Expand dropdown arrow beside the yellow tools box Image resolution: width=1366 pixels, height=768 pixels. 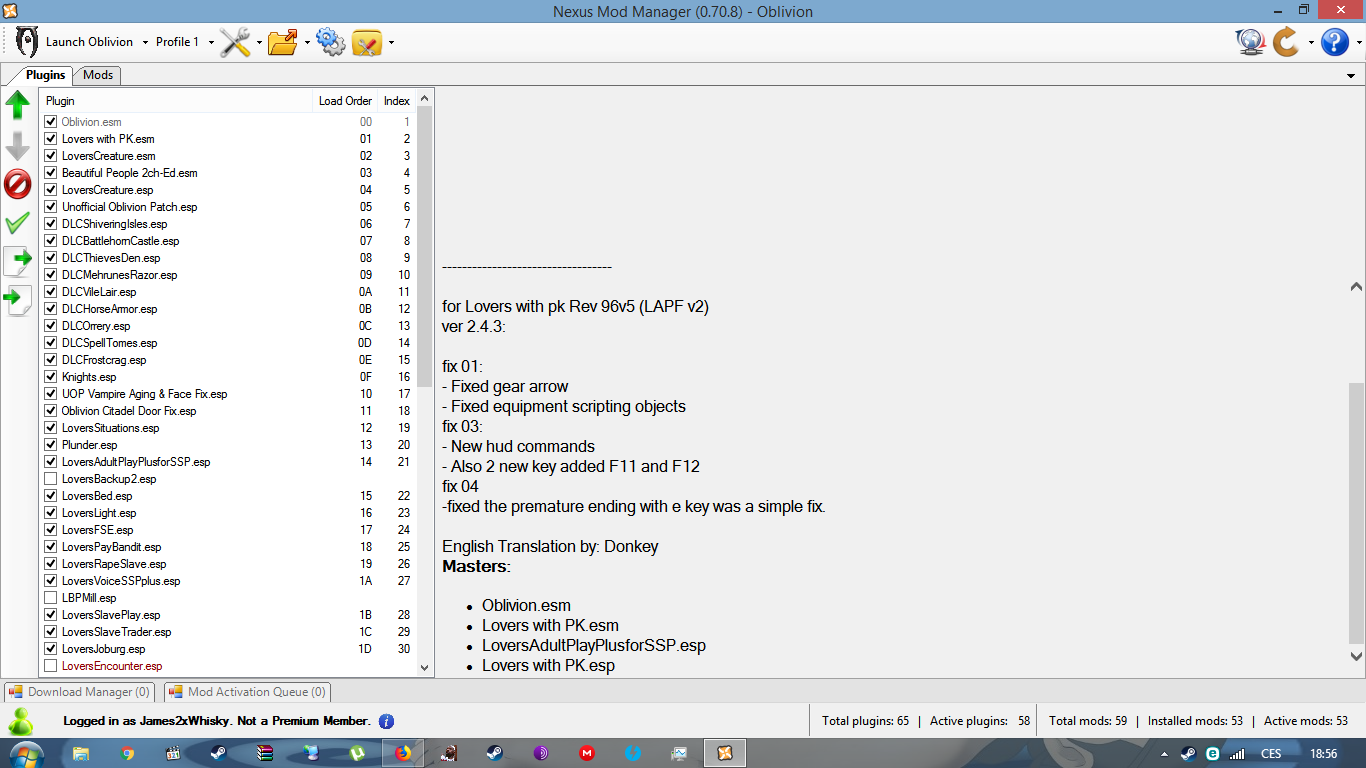click(x=391, y=43)
